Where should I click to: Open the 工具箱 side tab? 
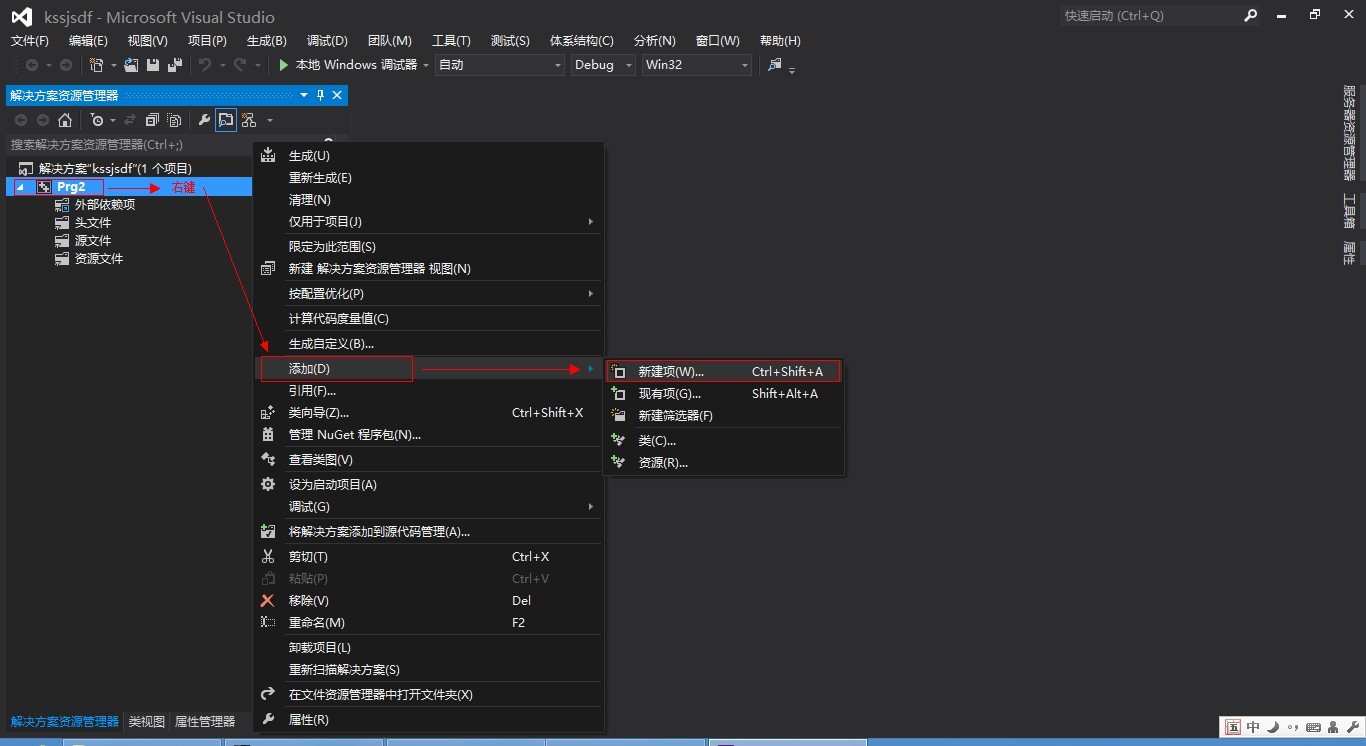click(x=1349, y=211)
